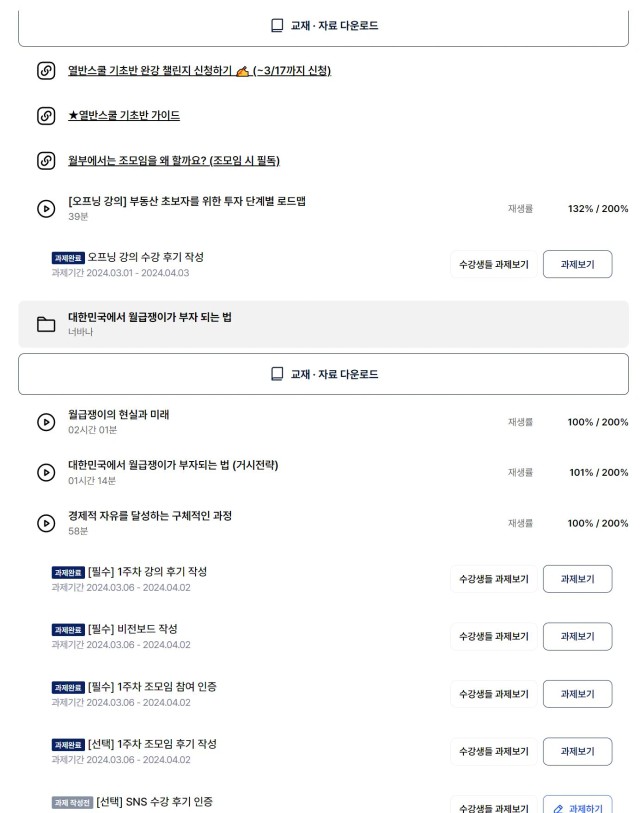Play 대한민국에서 월급쟁이가 부자되는 법 (거시전략) icon

46,472
